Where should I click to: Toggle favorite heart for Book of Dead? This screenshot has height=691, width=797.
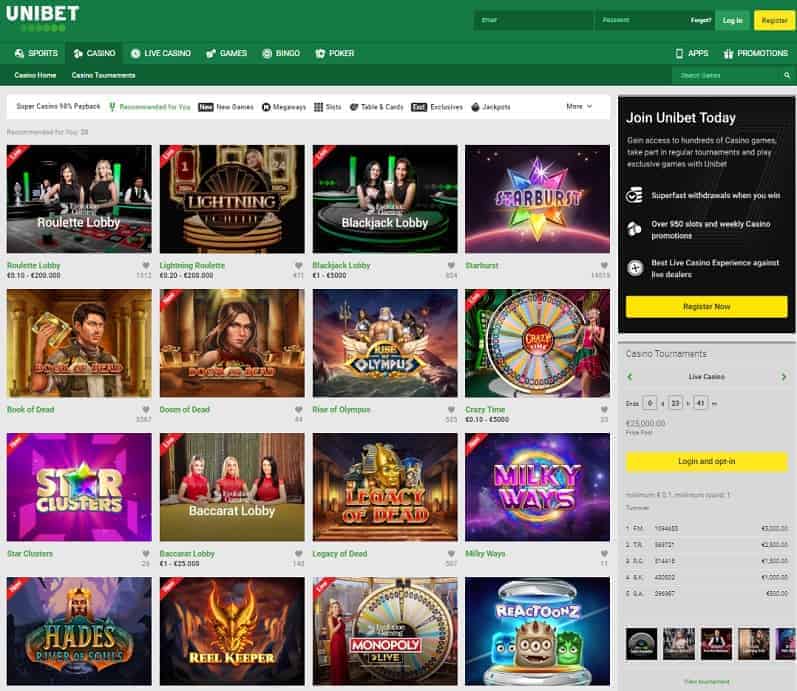pos(146,409)
